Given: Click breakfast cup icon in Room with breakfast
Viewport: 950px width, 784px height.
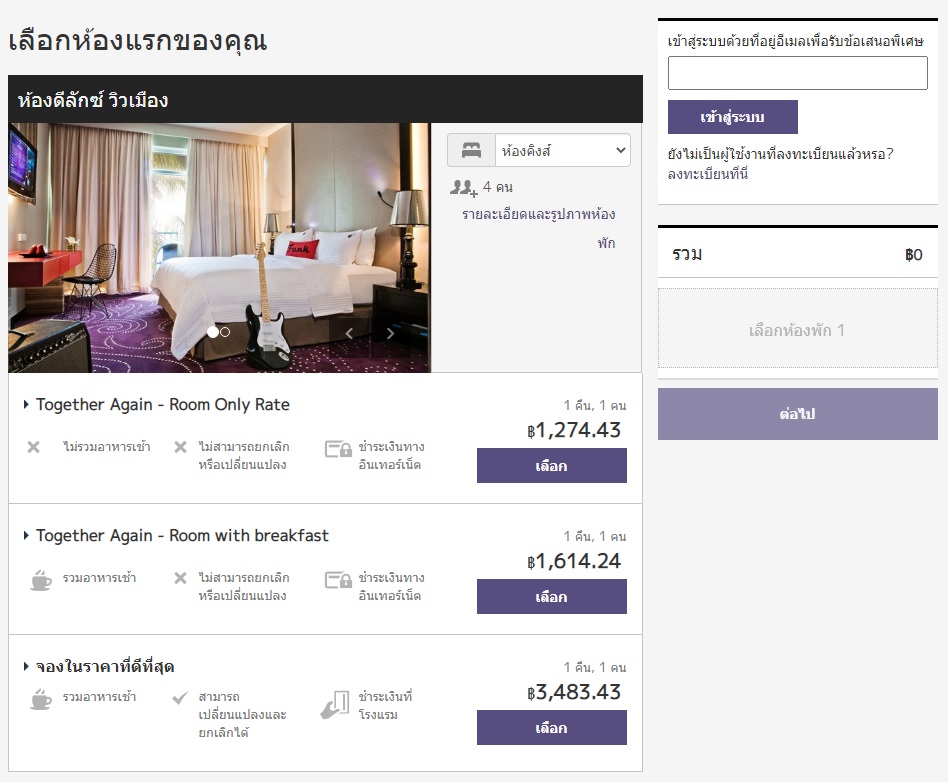Looking at the screenshot, I should click(41, 580).
